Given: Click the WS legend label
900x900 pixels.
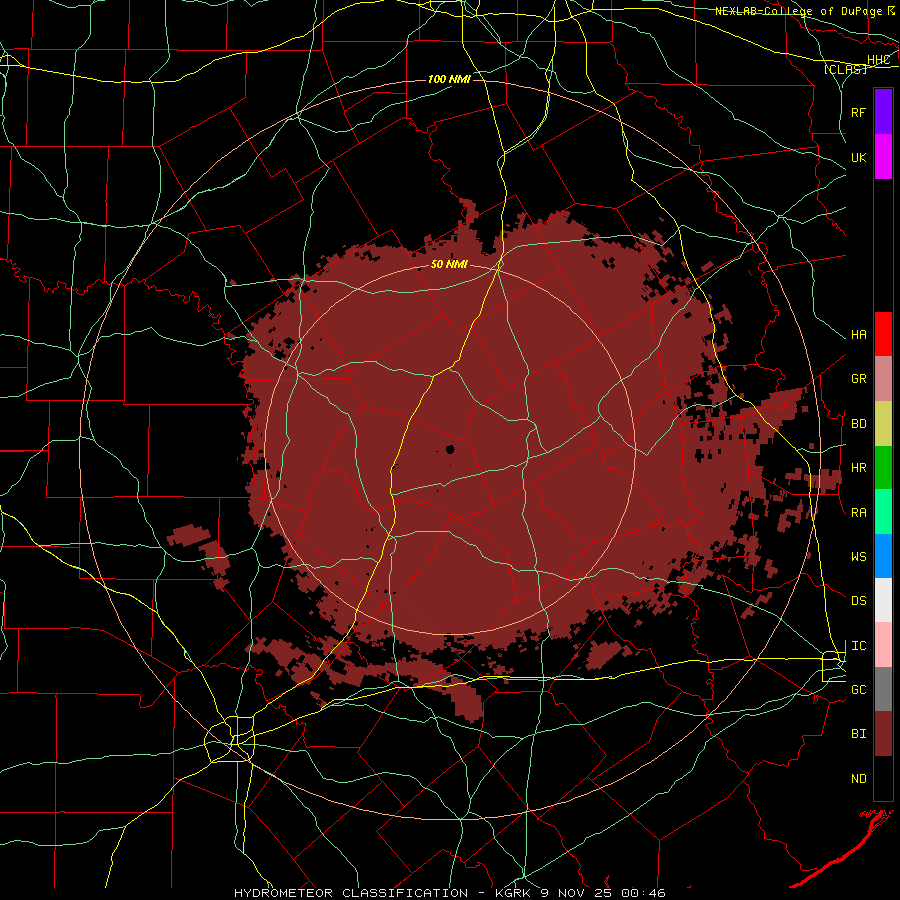Looking at the screenshot, I should click(859, 557).
